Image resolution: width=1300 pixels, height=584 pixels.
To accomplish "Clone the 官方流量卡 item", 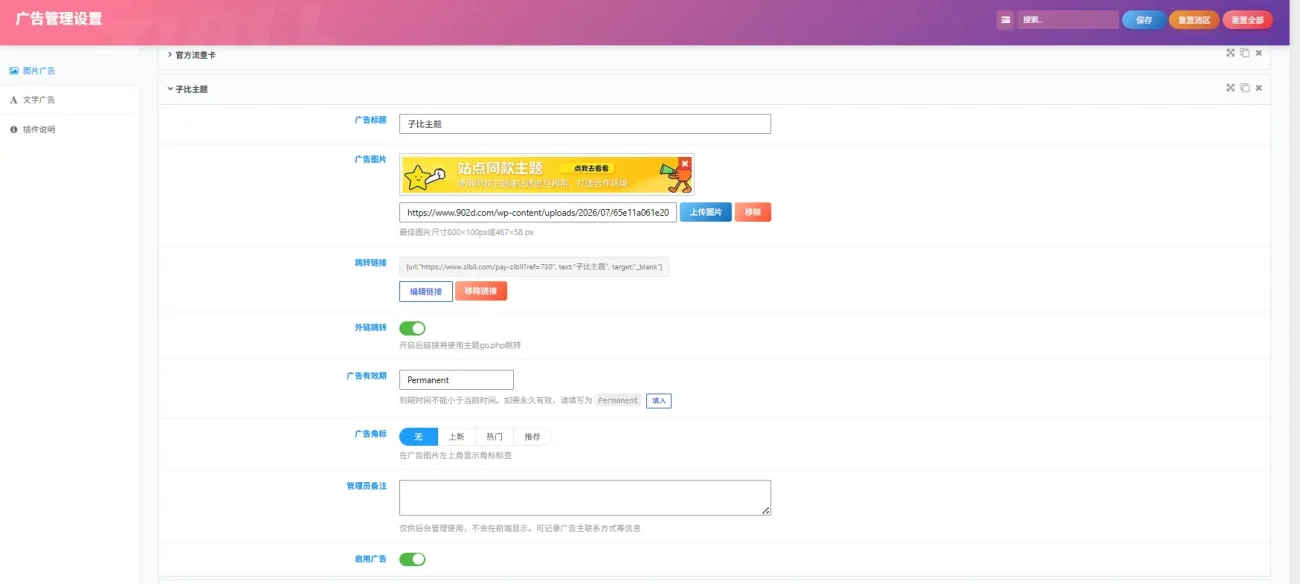I will click(x=1245, y=53).
